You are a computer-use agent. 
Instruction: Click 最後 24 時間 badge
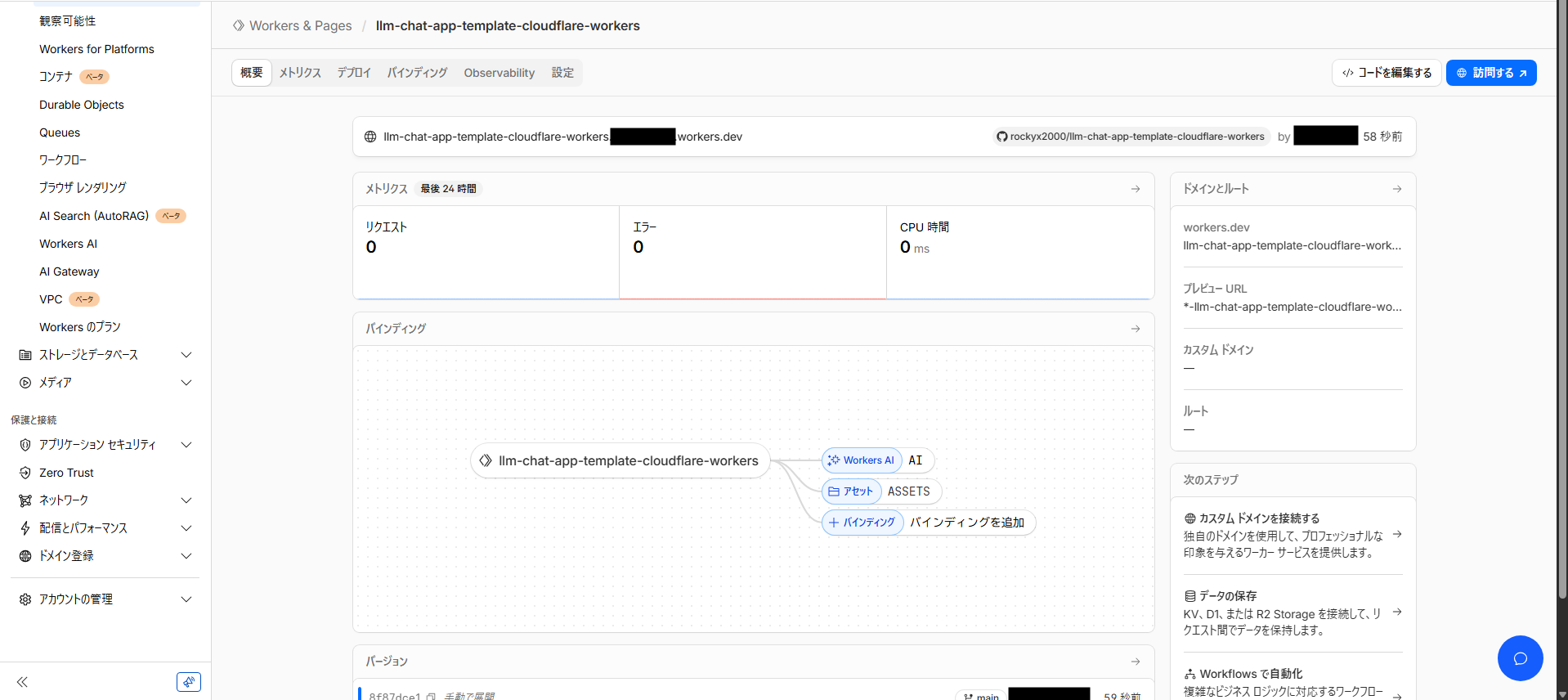448,189
